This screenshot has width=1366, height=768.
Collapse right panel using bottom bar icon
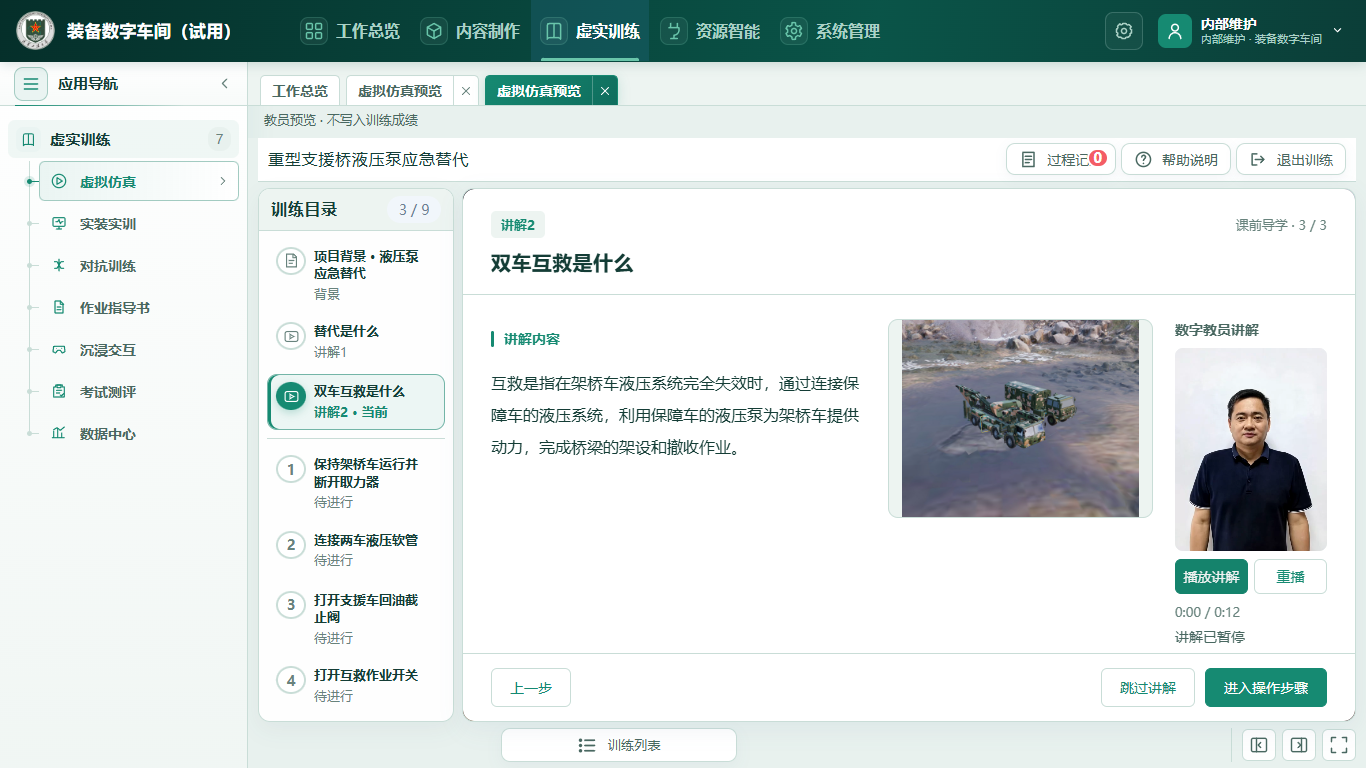coord(1298,745)
